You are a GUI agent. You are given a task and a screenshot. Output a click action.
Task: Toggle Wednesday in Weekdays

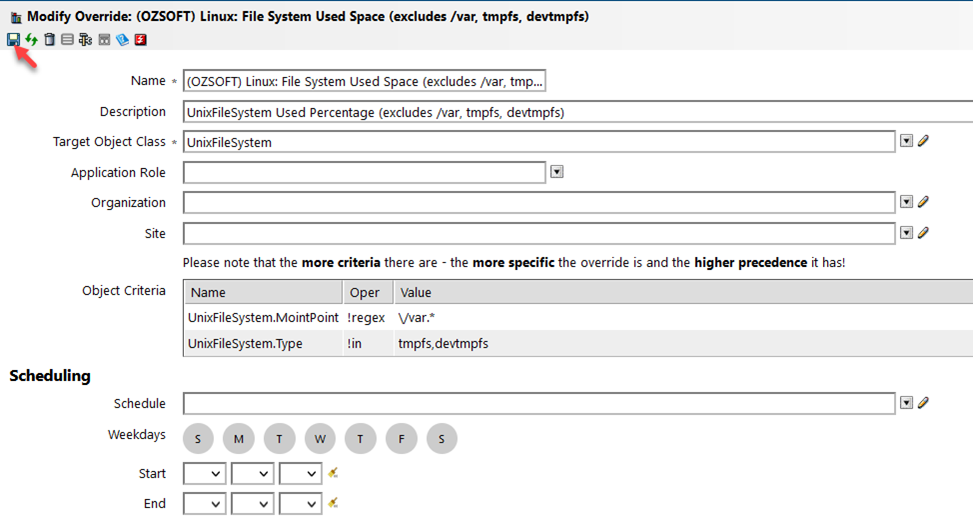320,438
